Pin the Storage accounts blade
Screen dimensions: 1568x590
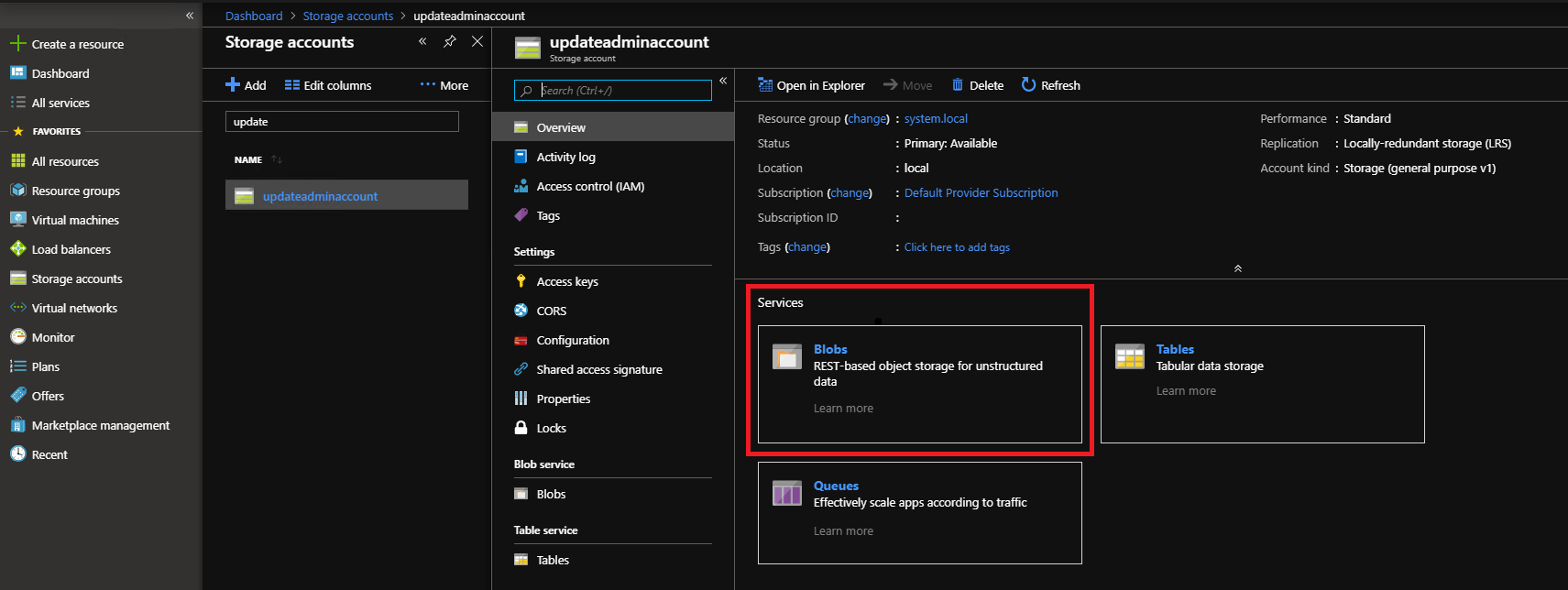(x=450, y=41)
